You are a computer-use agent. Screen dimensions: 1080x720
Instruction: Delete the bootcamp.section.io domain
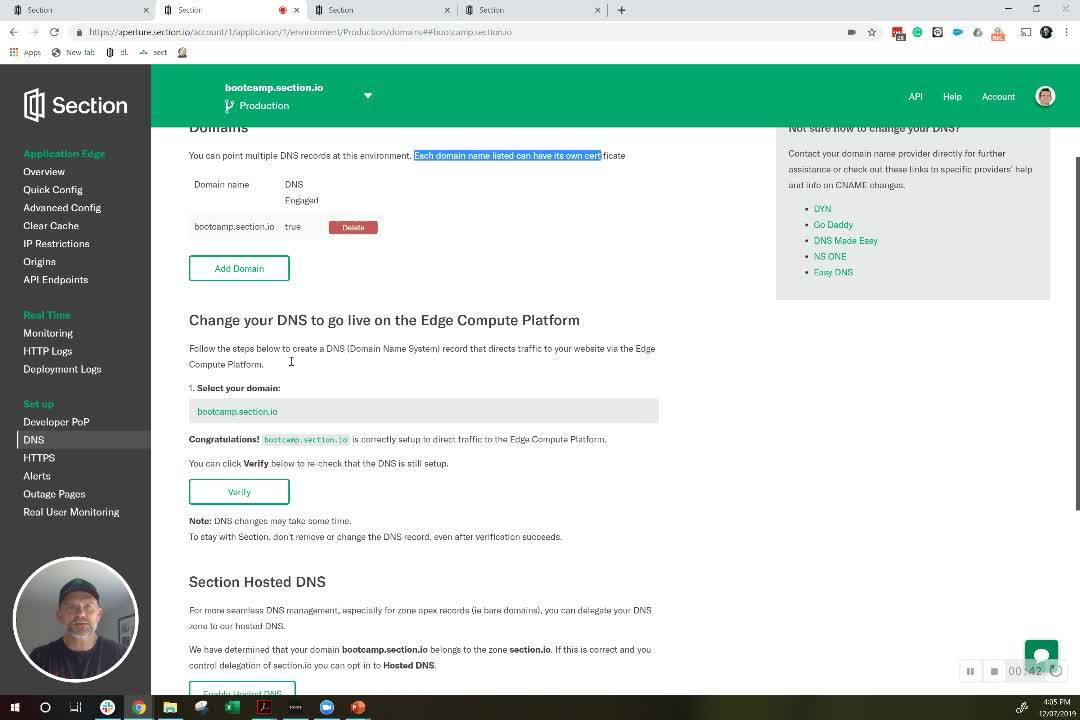click(353, 227)
